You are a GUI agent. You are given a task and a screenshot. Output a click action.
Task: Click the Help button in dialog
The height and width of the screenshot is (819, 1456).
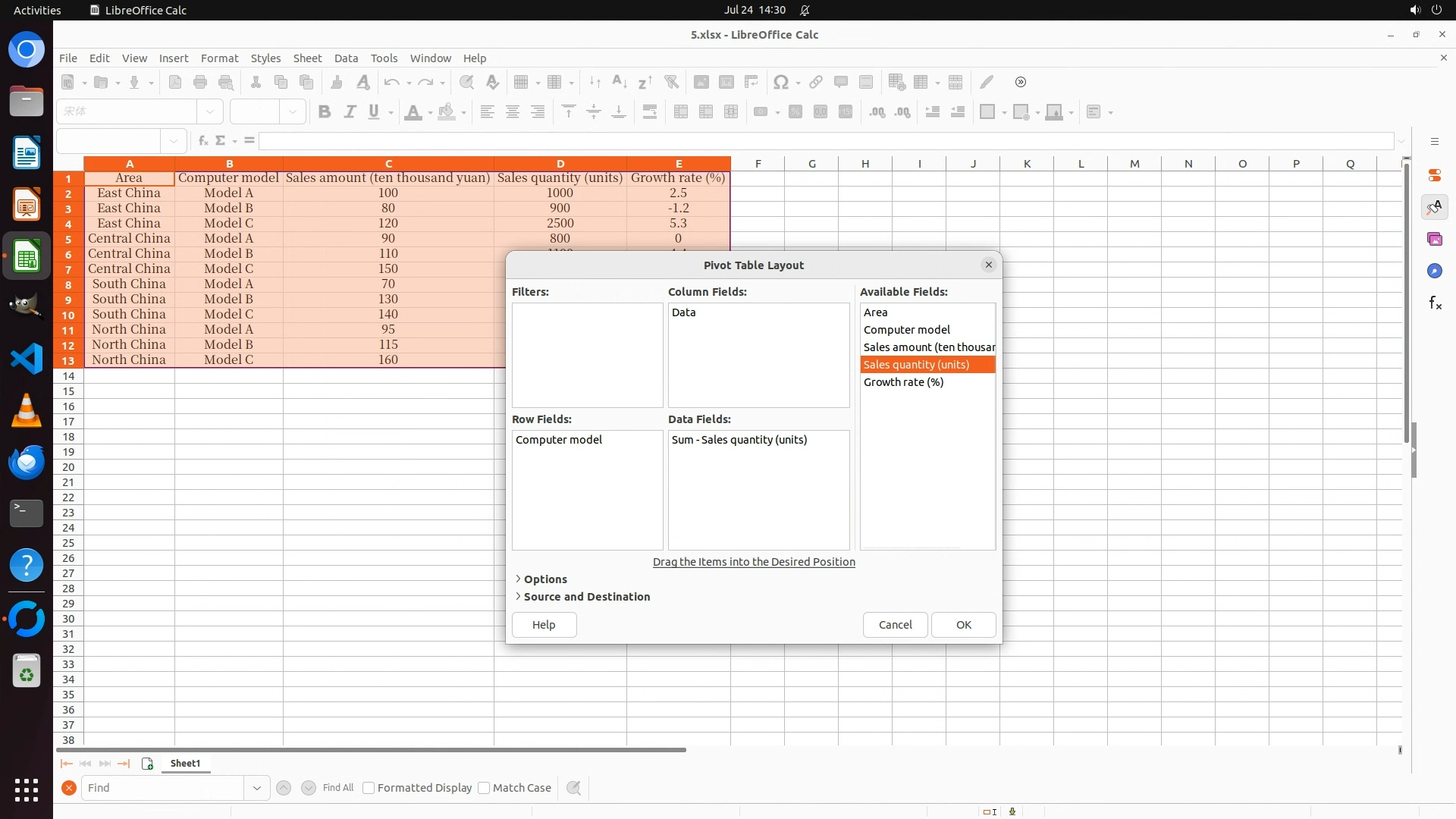click(544, 625)
